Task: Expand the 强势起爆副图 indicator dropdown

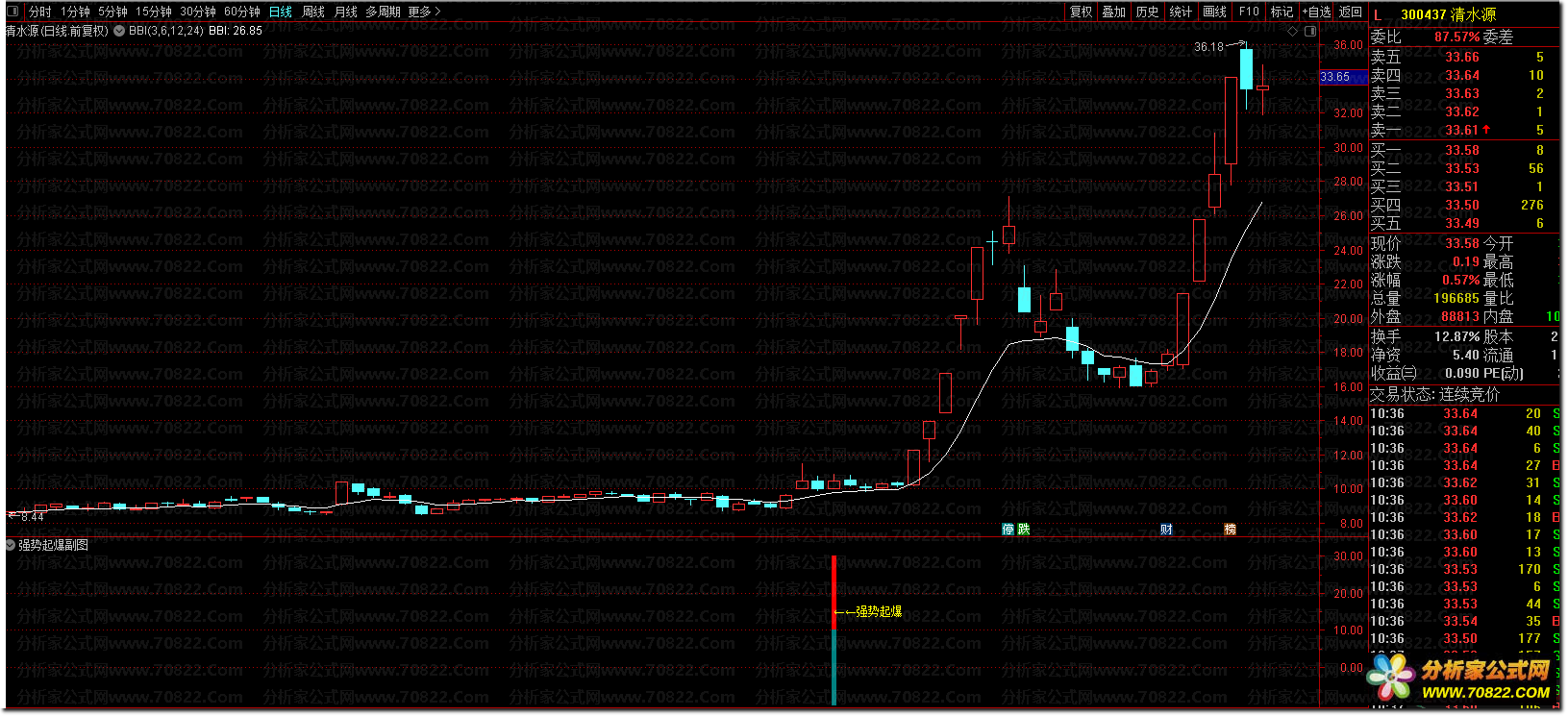Action: [x=11, y=545]
